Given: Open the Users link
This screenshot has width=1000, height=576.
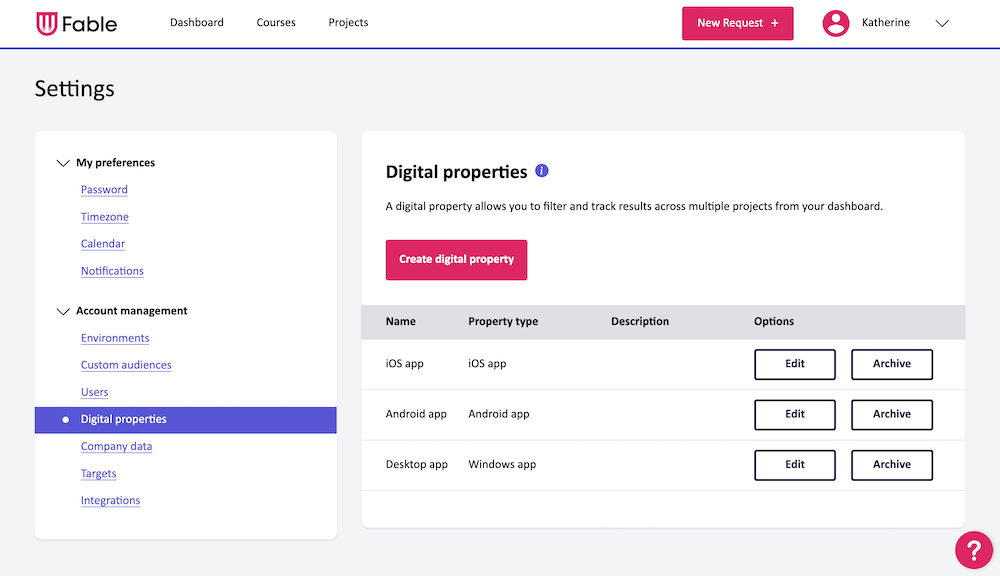Looking at the screenshot, I should click(x=94, y=392).
